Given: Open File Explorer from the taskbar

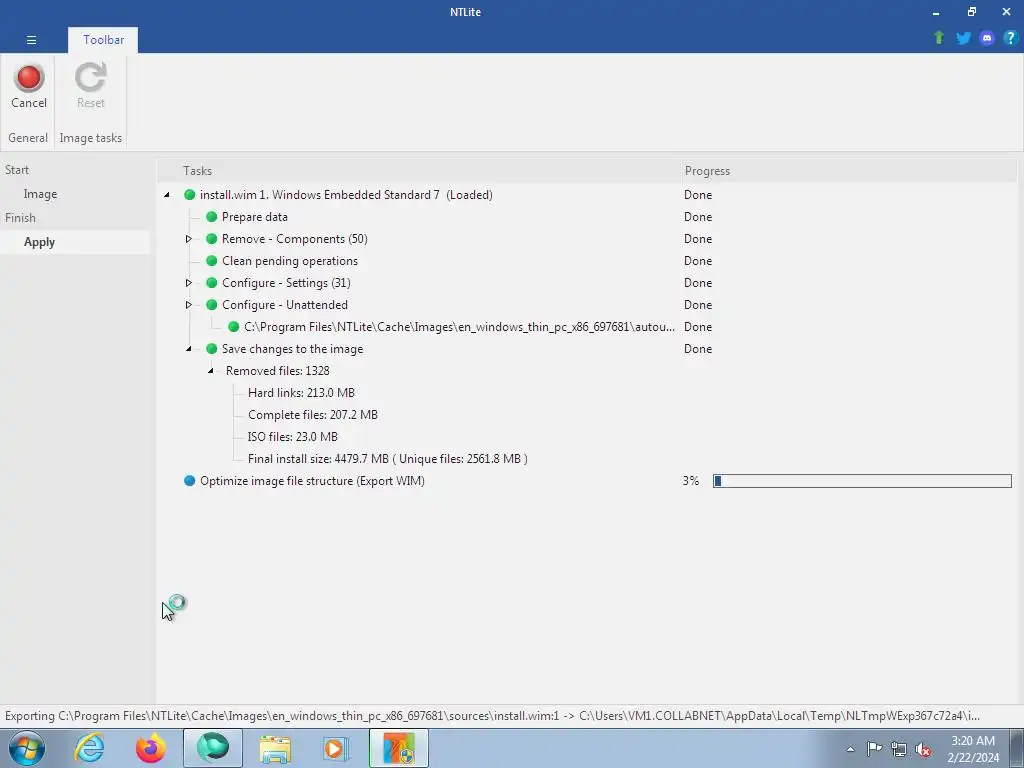Looking at the screenshot, I should click(275, 748).
